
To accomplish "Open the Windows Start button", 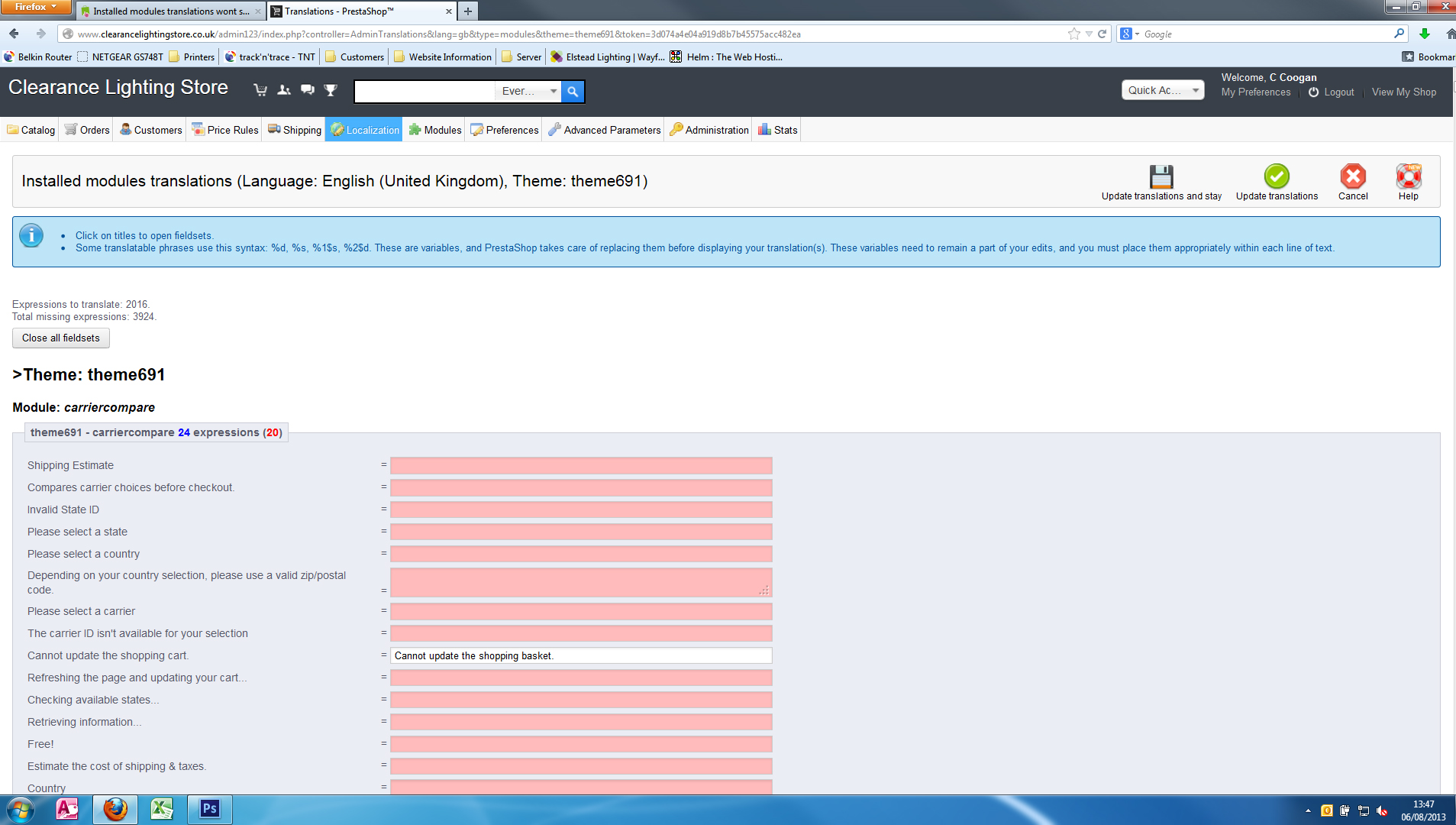I will [20, 810].
